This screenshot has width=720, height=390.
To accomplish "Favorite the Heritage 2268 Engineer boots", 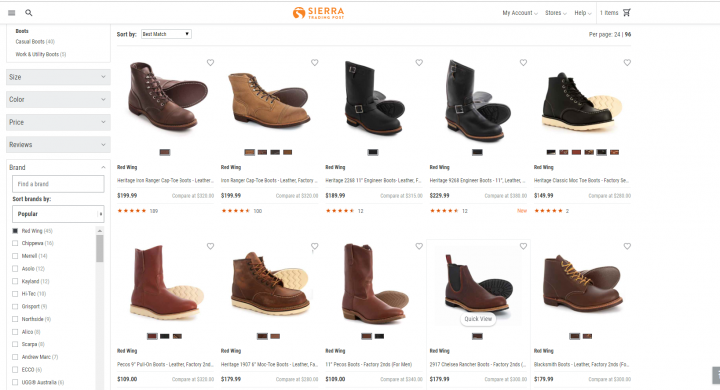I will pos(419,62).
